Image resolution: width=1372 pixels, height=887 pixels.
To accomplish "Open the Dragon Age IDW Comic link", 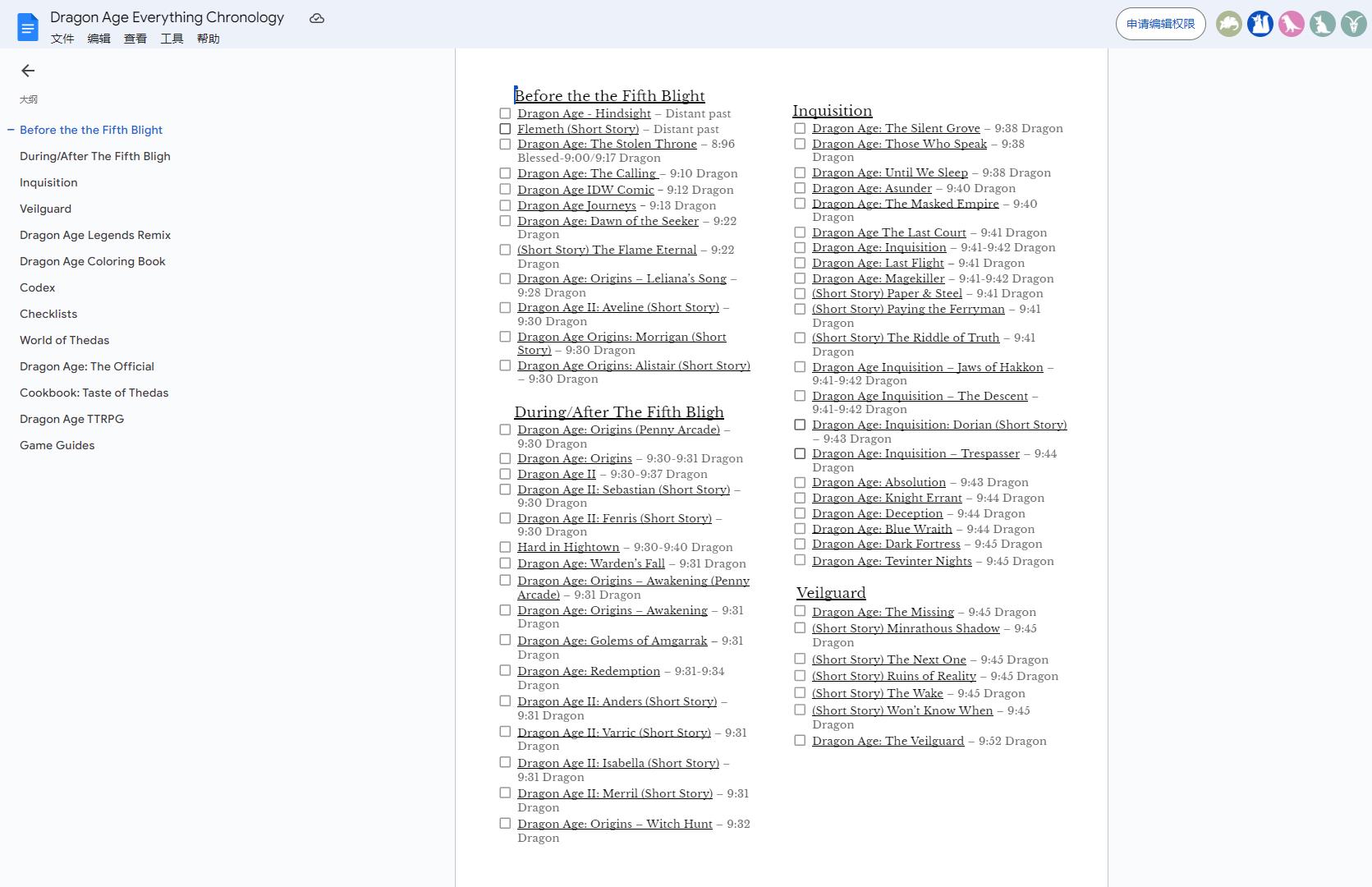I will 585,190.
